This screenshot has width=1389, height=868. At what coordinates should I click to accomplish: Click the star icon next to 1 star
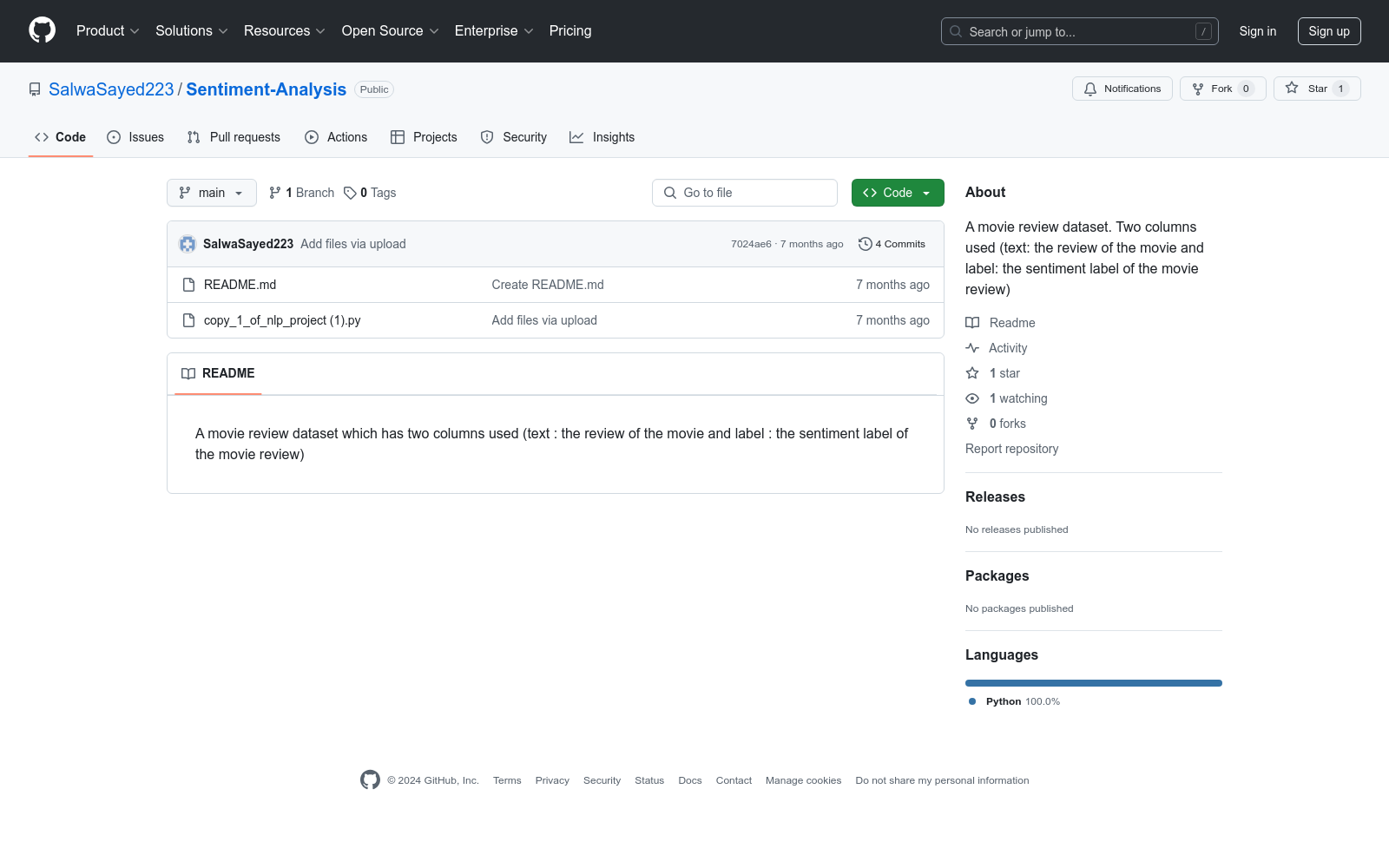click(972, 373)
